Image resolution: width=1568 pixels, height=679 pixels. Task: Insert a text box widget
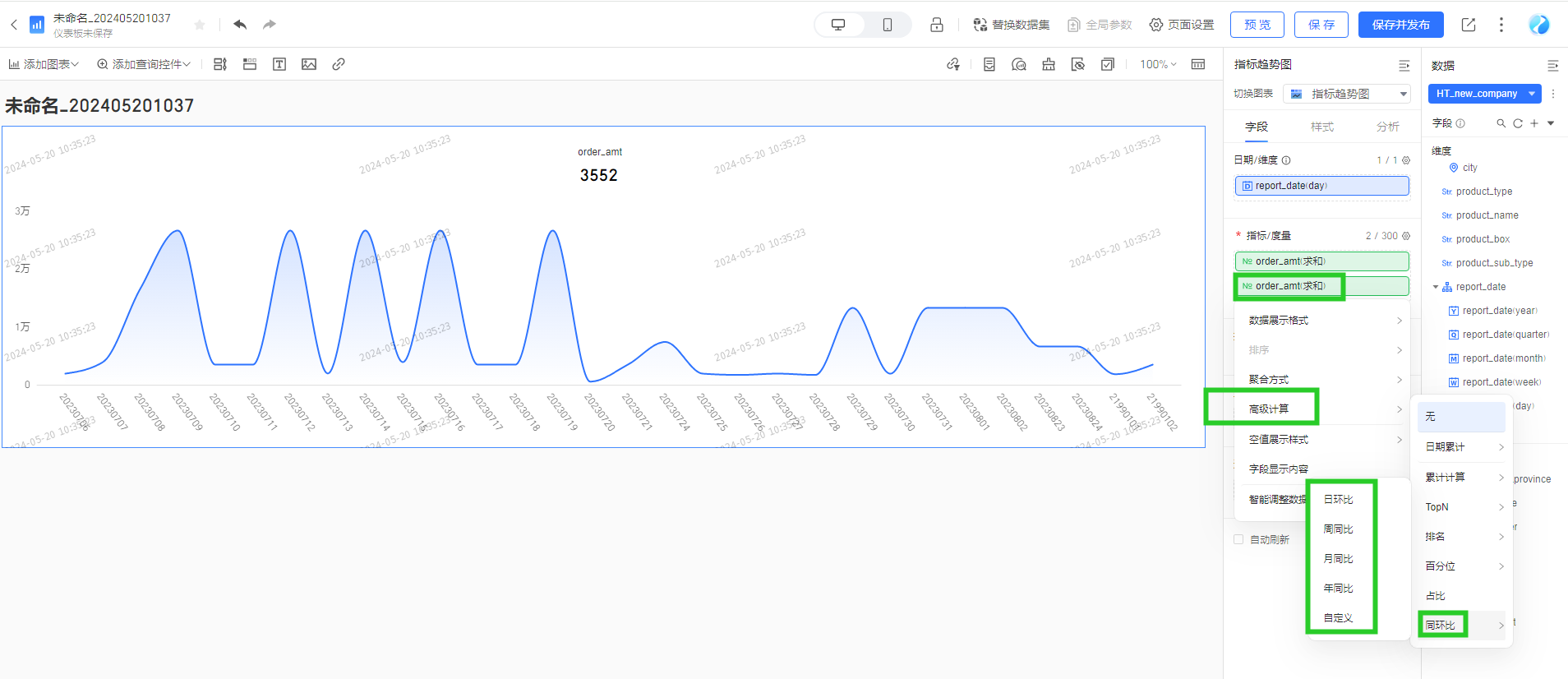[279, 64]
